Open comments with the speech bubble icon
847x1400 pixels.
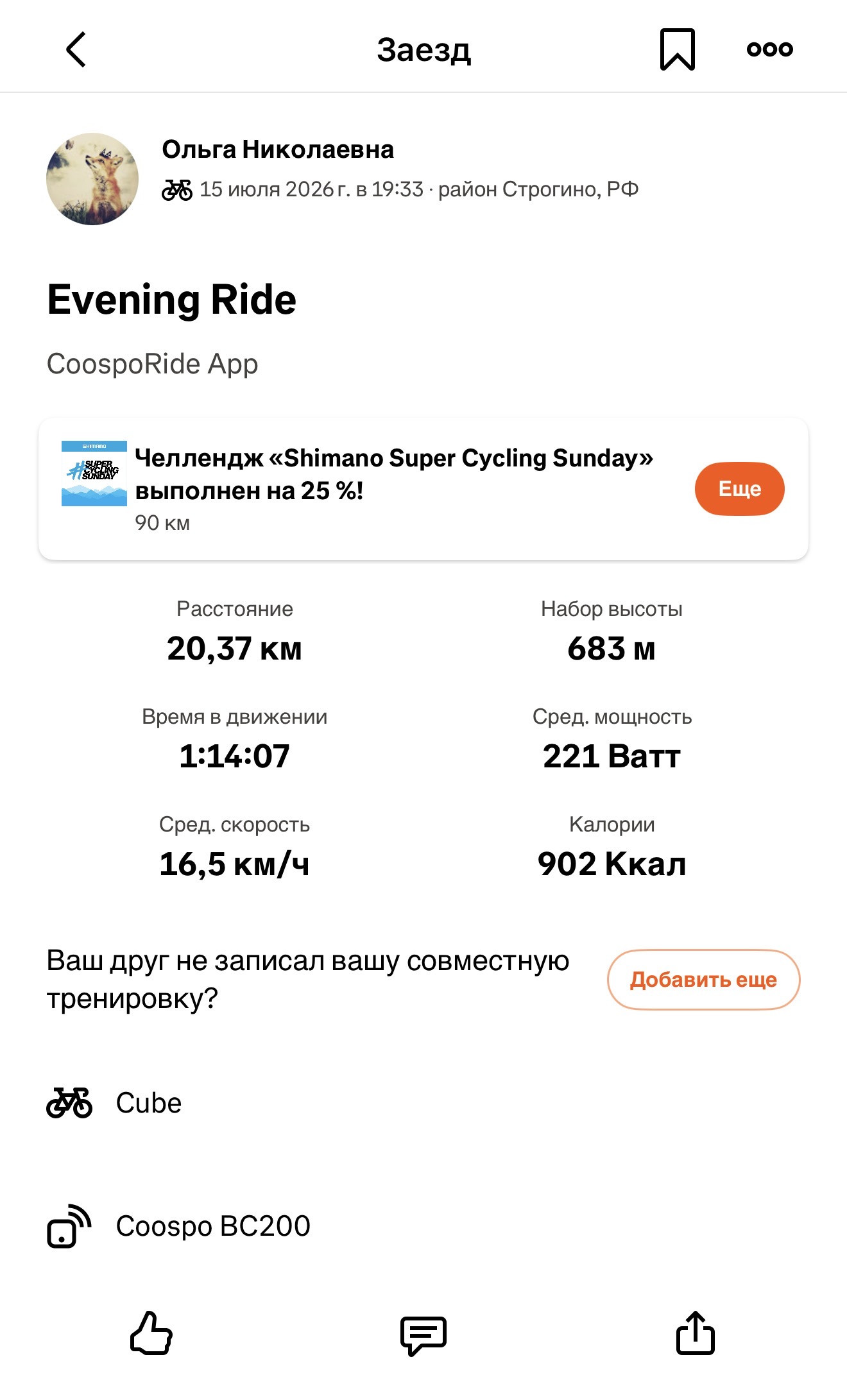click(424, 1336)
